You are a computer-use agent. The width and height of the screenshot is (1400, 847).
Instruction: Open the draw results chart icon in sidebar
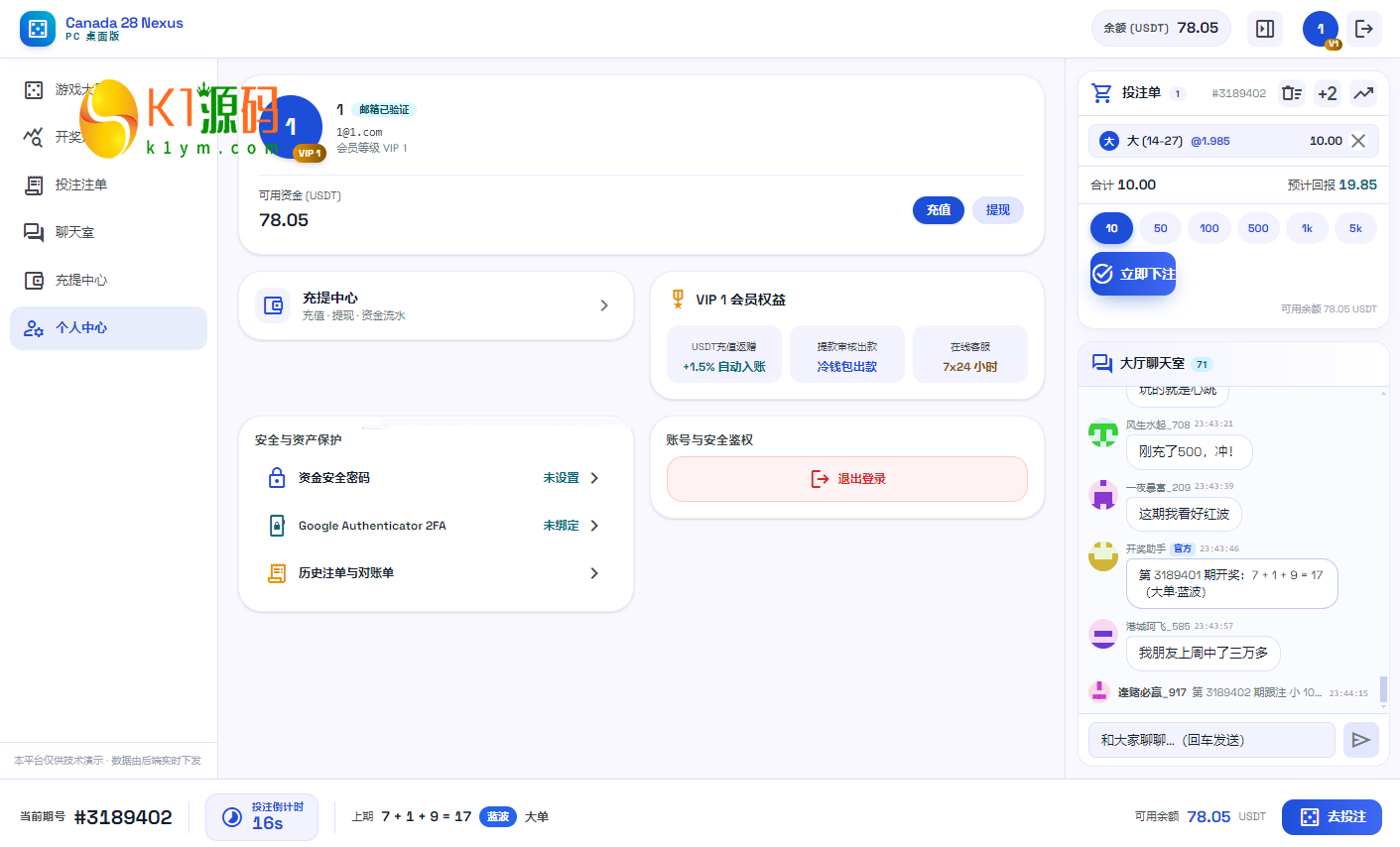coord(34,137)
